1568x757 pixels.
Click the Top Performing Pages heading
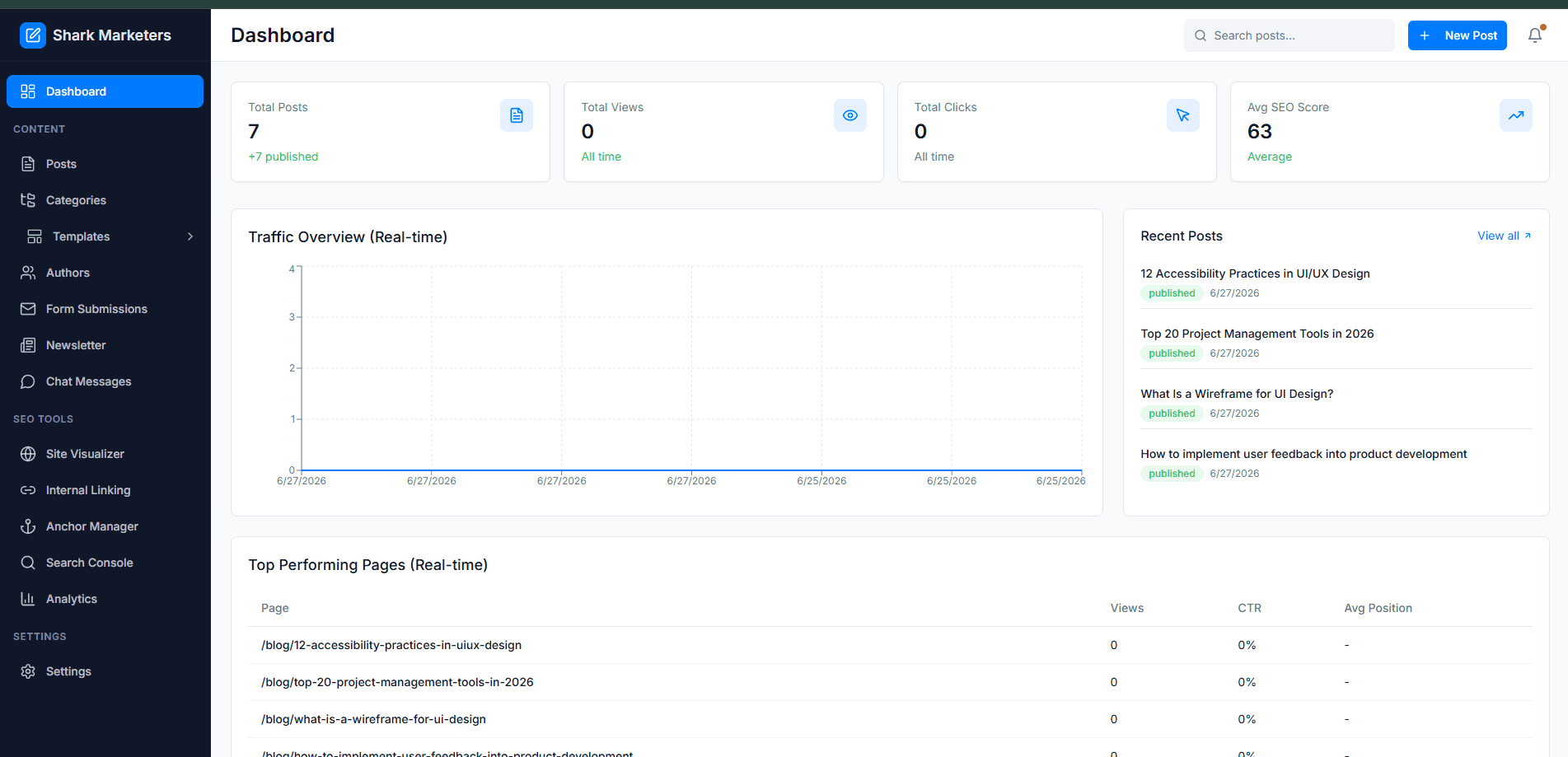(x=368, y=565)
